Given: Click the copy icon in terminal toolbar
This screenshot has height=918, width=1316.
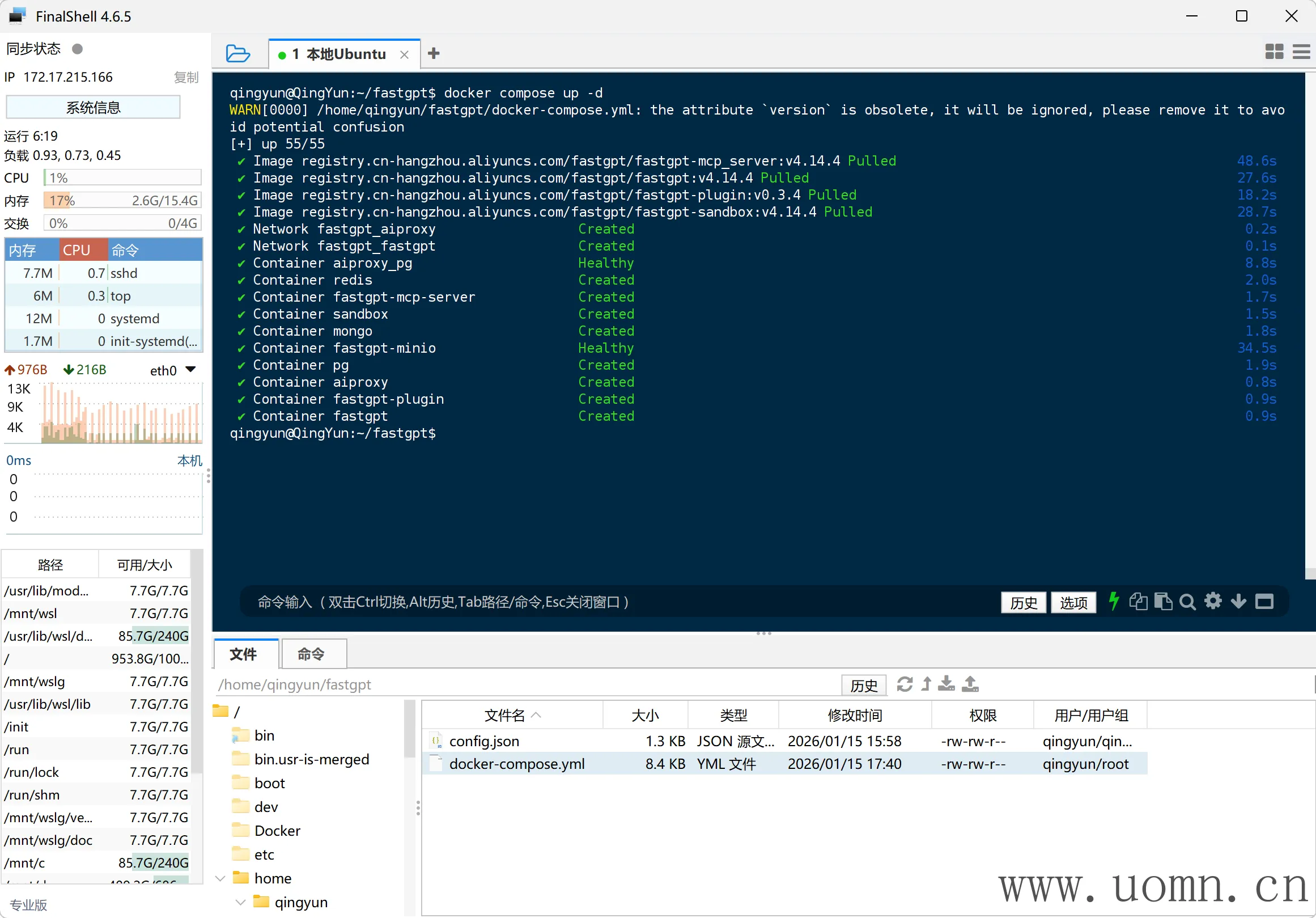Looking at the screenshot, I should coord(1138,602).
